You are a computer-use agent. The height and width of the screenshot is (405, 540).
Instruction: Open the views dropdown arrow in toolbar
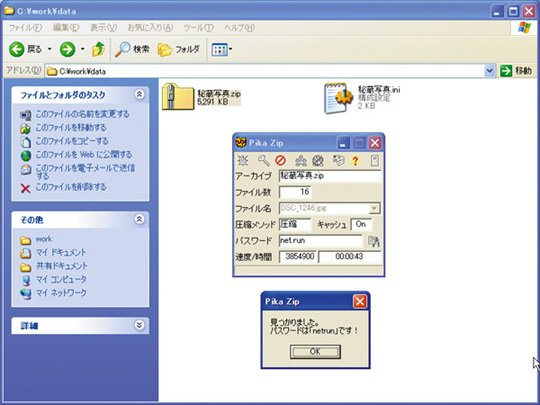click(x=230, y=49)
